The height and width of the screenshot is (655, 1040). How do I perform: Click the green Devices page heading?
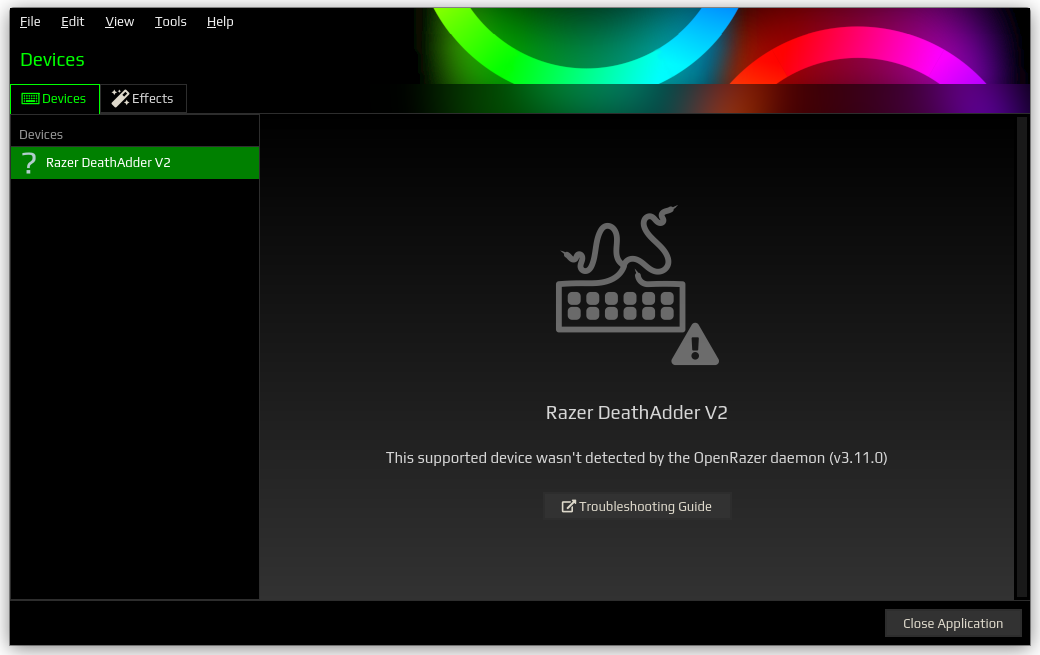[x=52, y=60]
